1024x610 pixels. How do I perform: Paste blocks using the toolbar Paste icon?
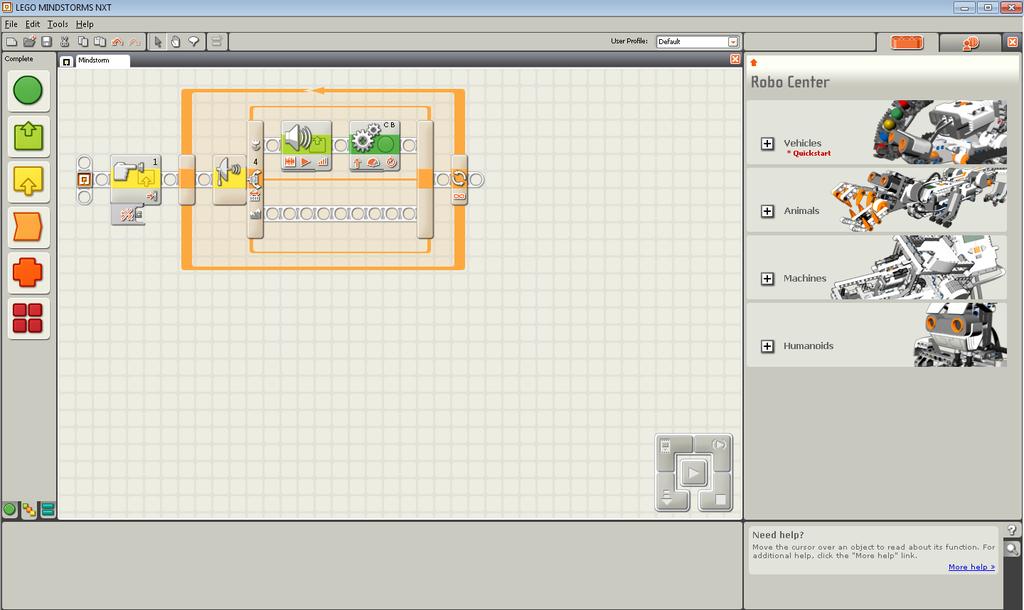[x=100, y=42]
